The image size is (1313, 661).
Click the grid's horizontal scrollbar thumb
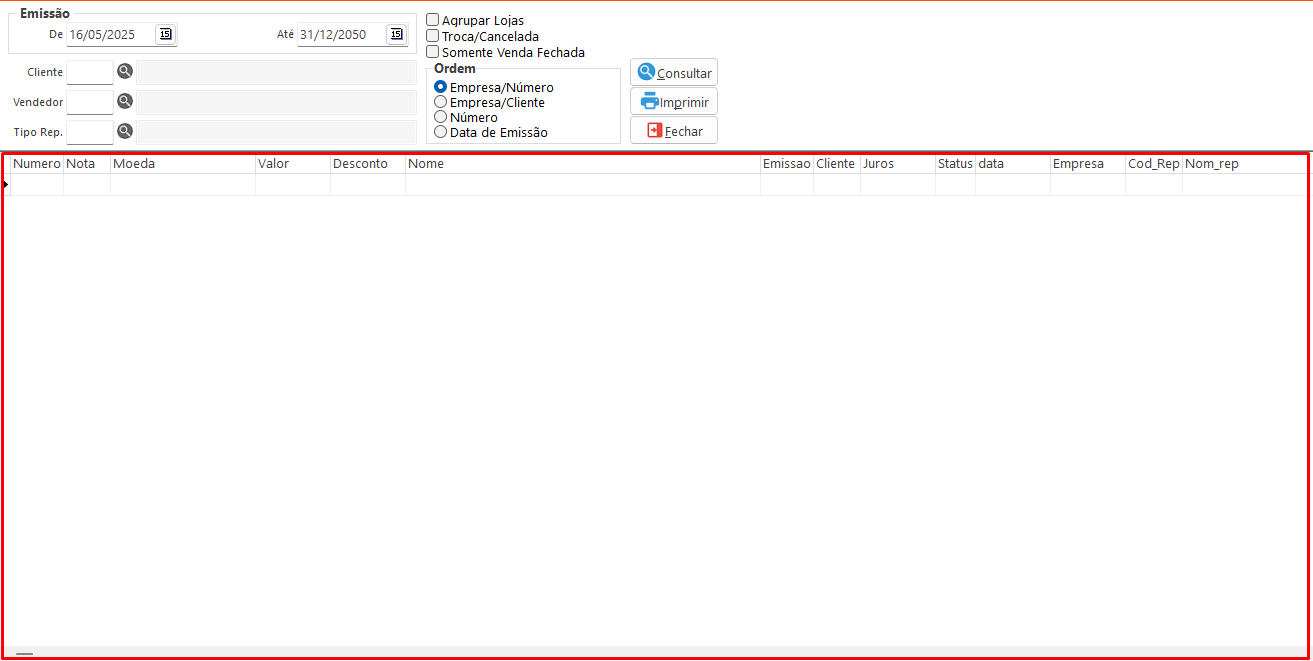click(24, 653)
